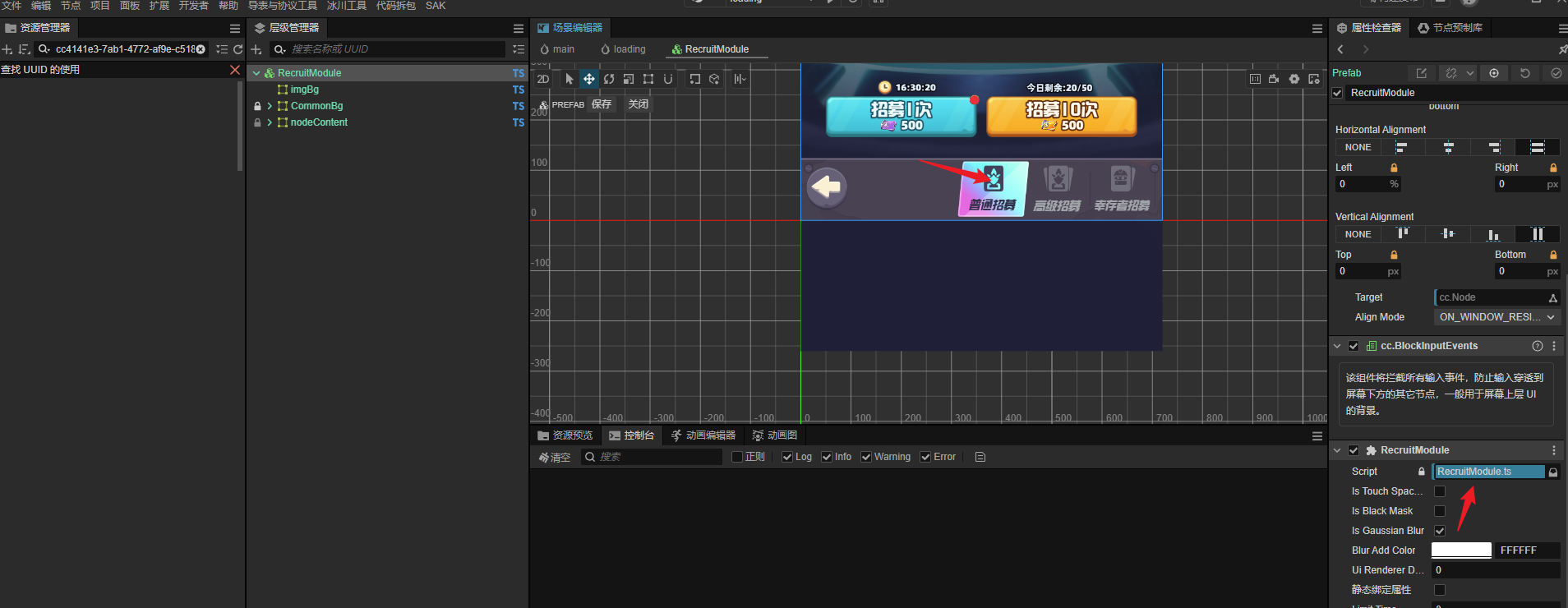Click 保存 to save the prefab
This screenshot has width=1568, height=608.
(x=602, y=104)
